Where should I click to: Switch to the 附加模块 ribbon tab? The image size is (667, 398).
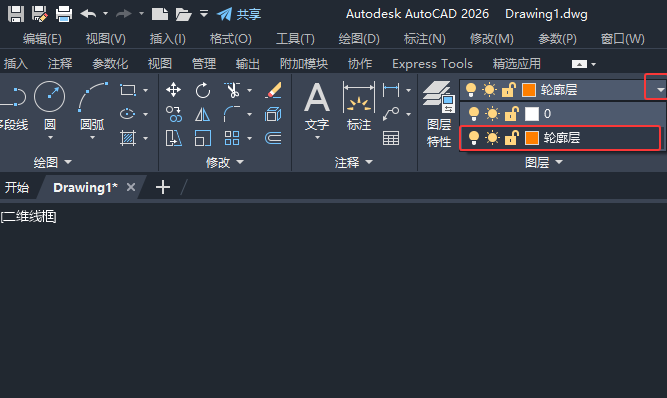304,64
